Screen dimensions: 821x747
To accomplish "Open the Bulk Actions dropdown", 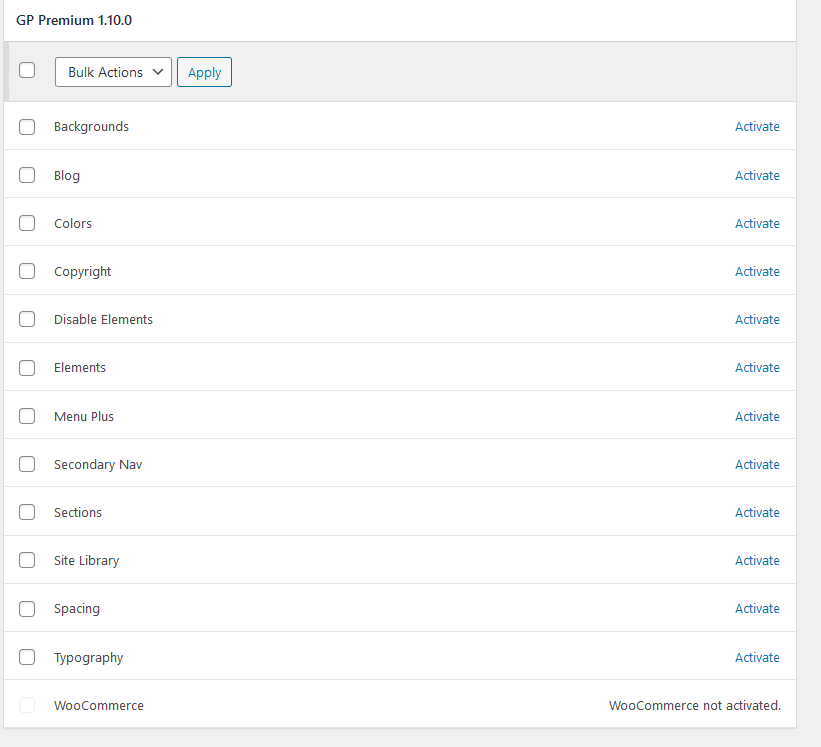I will click(113, 72).
